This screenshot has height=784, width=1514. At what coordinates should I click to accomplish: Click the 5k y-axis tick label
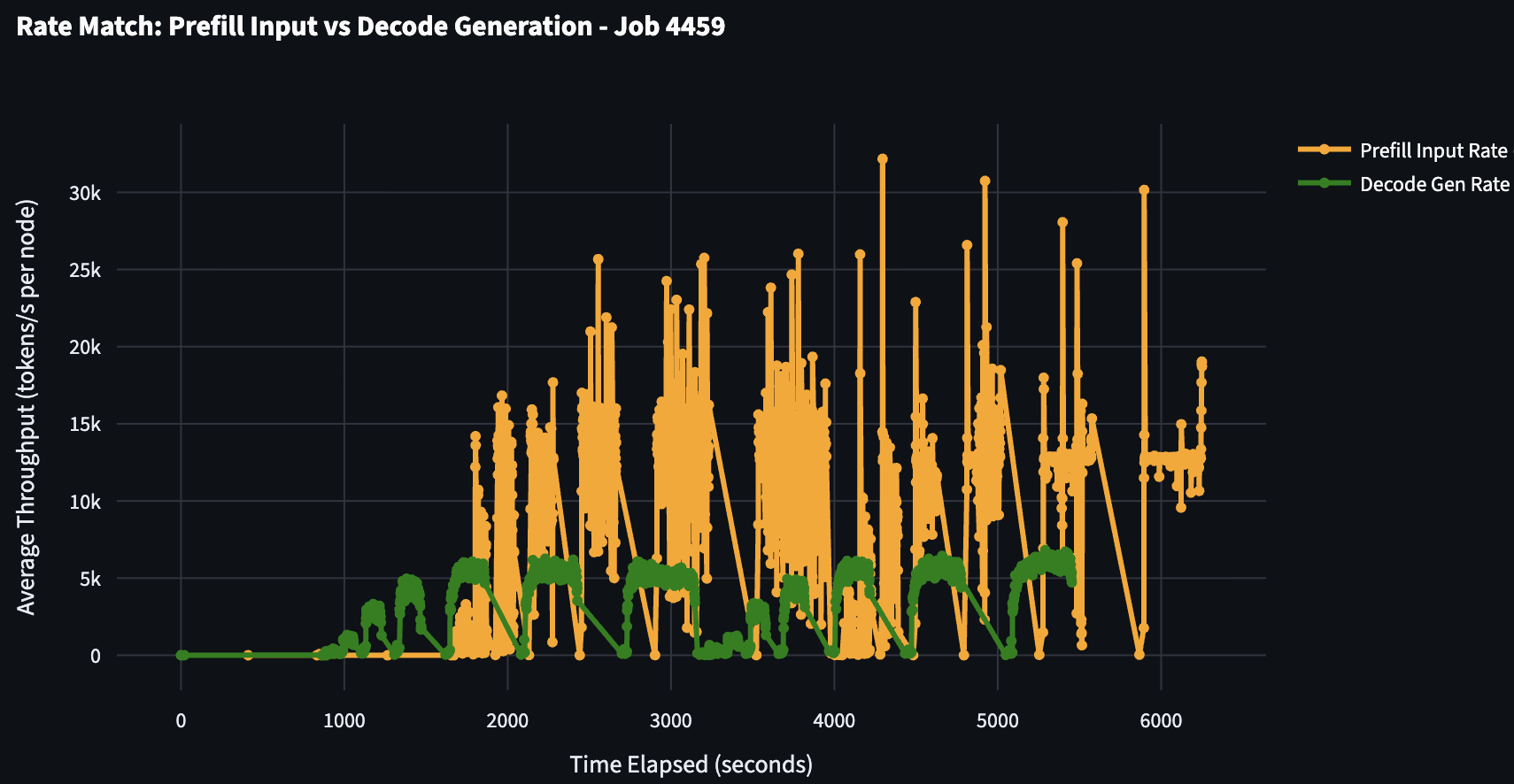[x=90, y=579]
